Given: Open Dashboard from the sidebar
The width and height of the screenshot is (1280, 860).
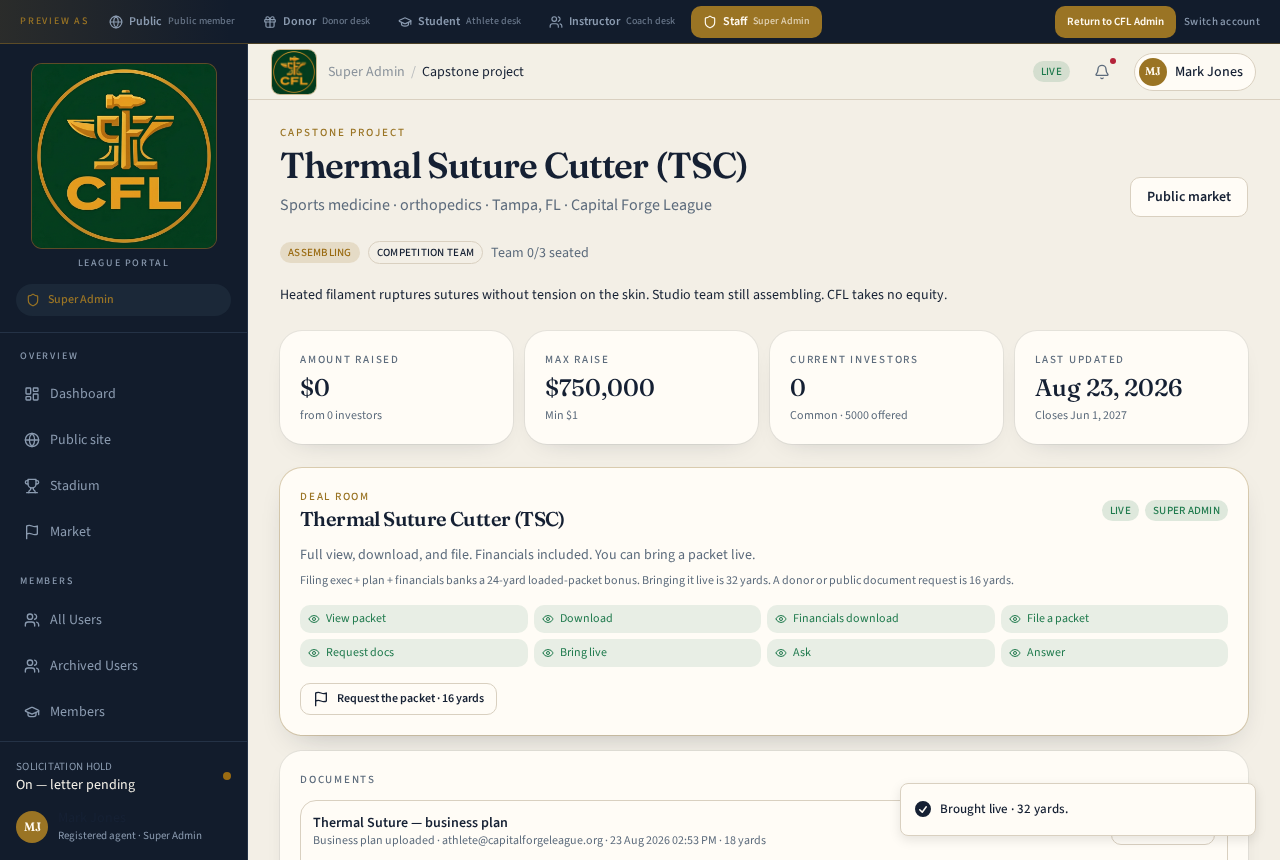Looking at the screenshot, I should [123, 394].
